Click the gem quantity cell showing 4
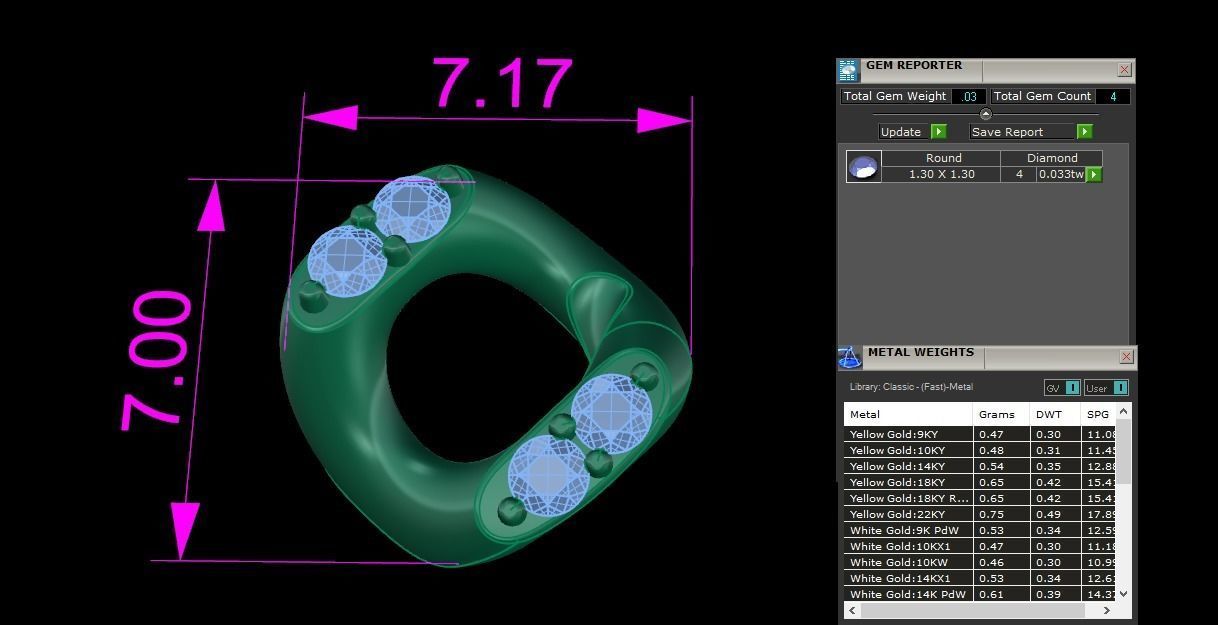 pos(1019,174)
